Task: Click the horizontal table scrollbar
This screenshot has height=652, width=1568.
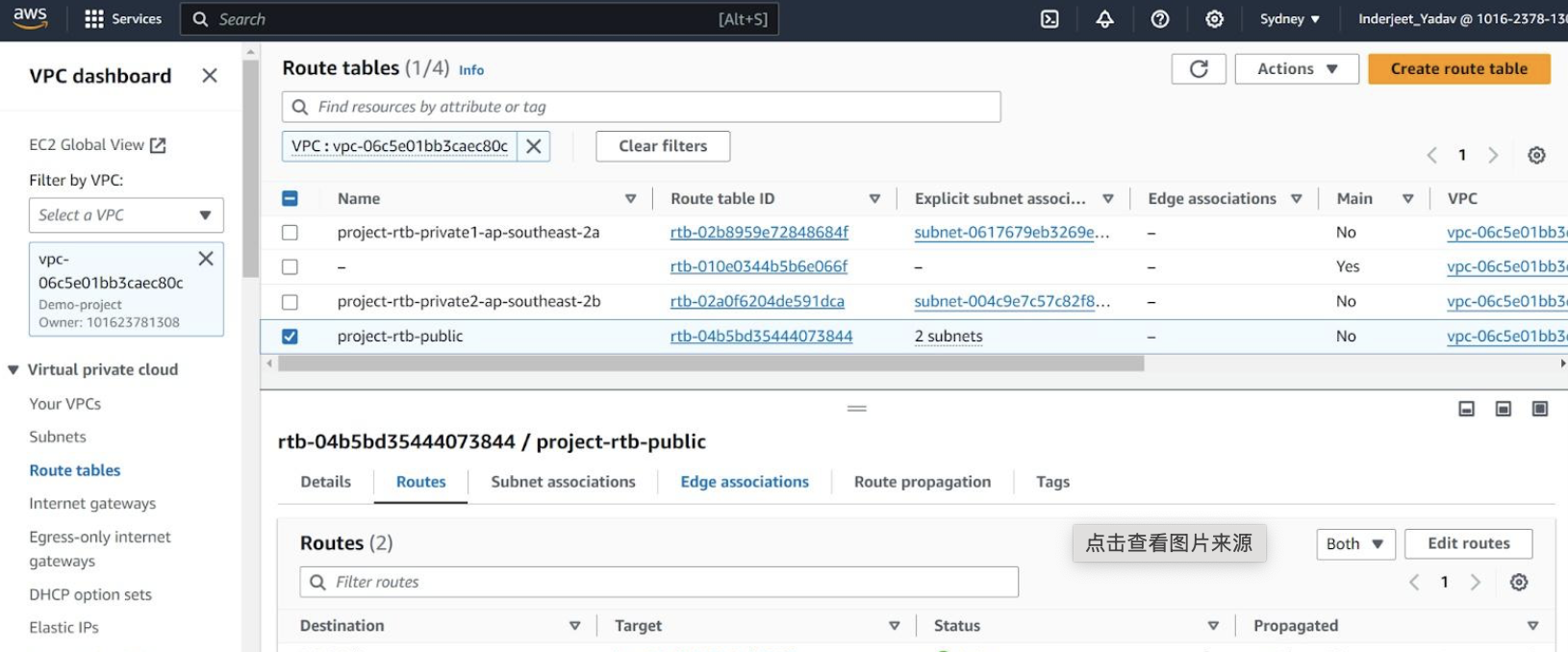Action: 711,364
